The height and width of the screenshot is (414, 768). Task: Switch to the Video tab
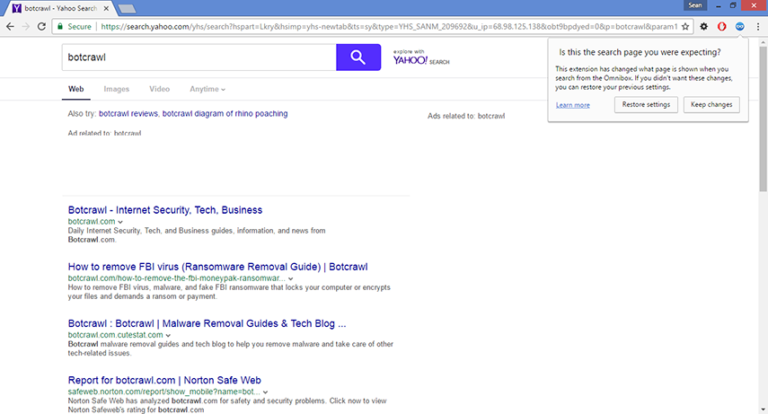point(159,89)
